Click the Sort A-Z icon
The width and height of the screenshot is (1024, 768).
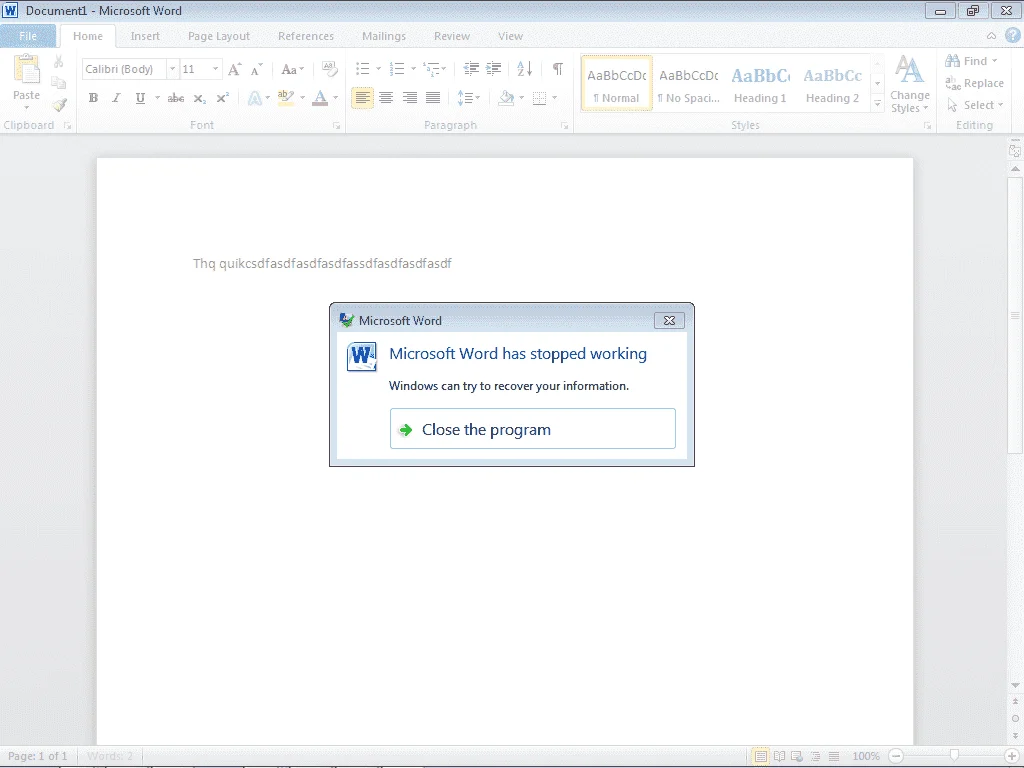click(524, 69)
